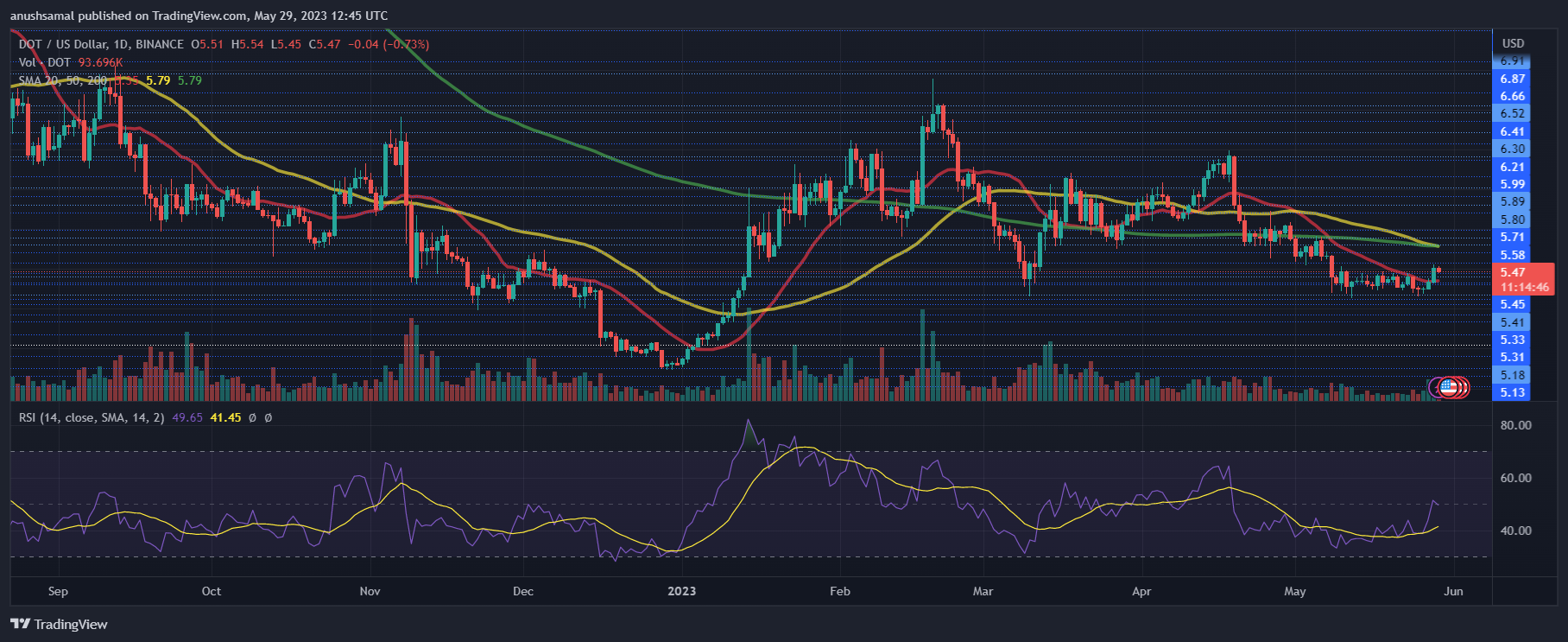Click the Feb label on time axis
The image size is (1568, 642).
click(x=839, y=591)
